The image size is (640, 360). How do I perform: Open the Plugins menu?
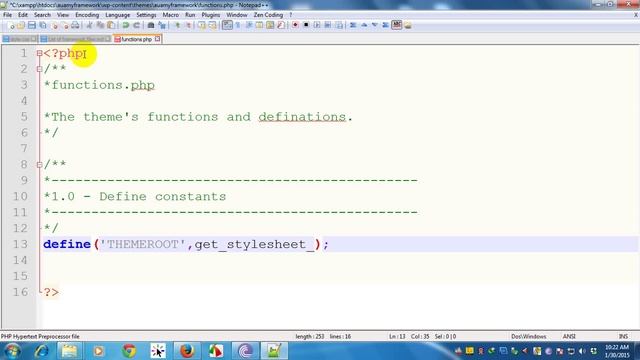tap(211, 15)
